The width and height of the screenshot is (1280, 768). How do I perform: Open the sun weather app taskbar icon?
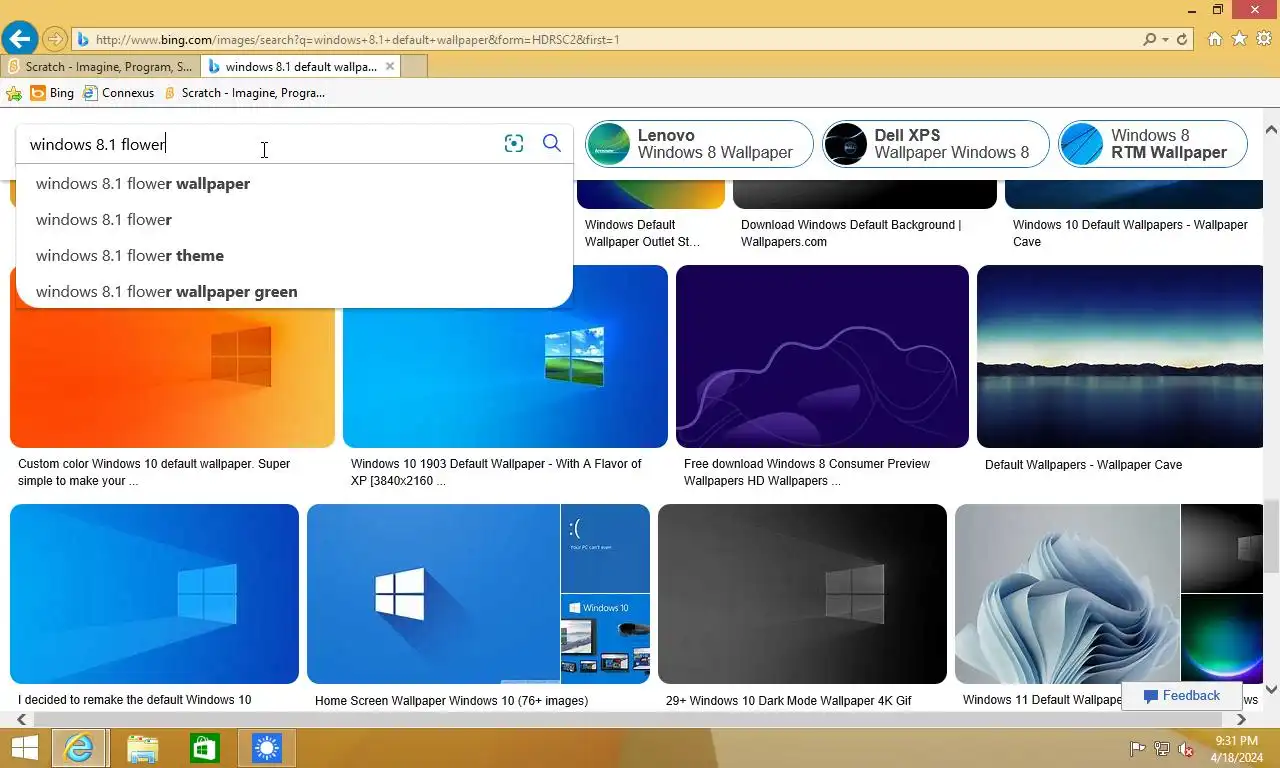266,748
